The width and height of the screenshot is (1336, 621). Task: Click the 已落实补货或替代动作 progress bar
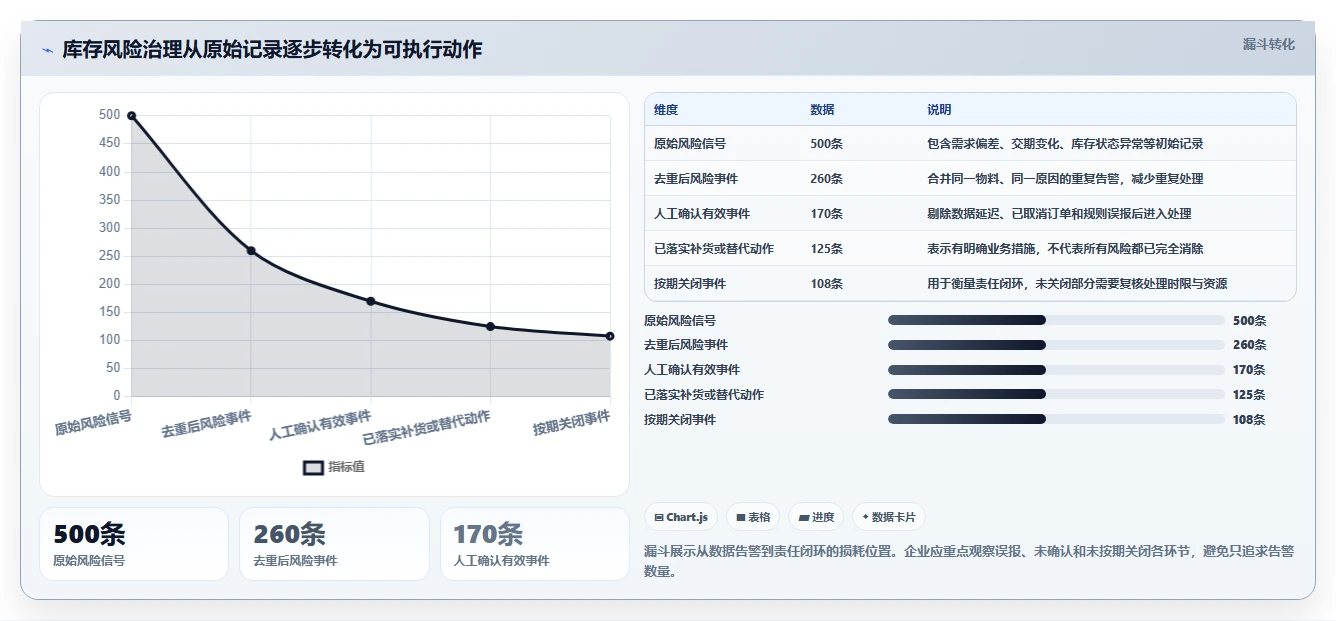(1056, 395)
